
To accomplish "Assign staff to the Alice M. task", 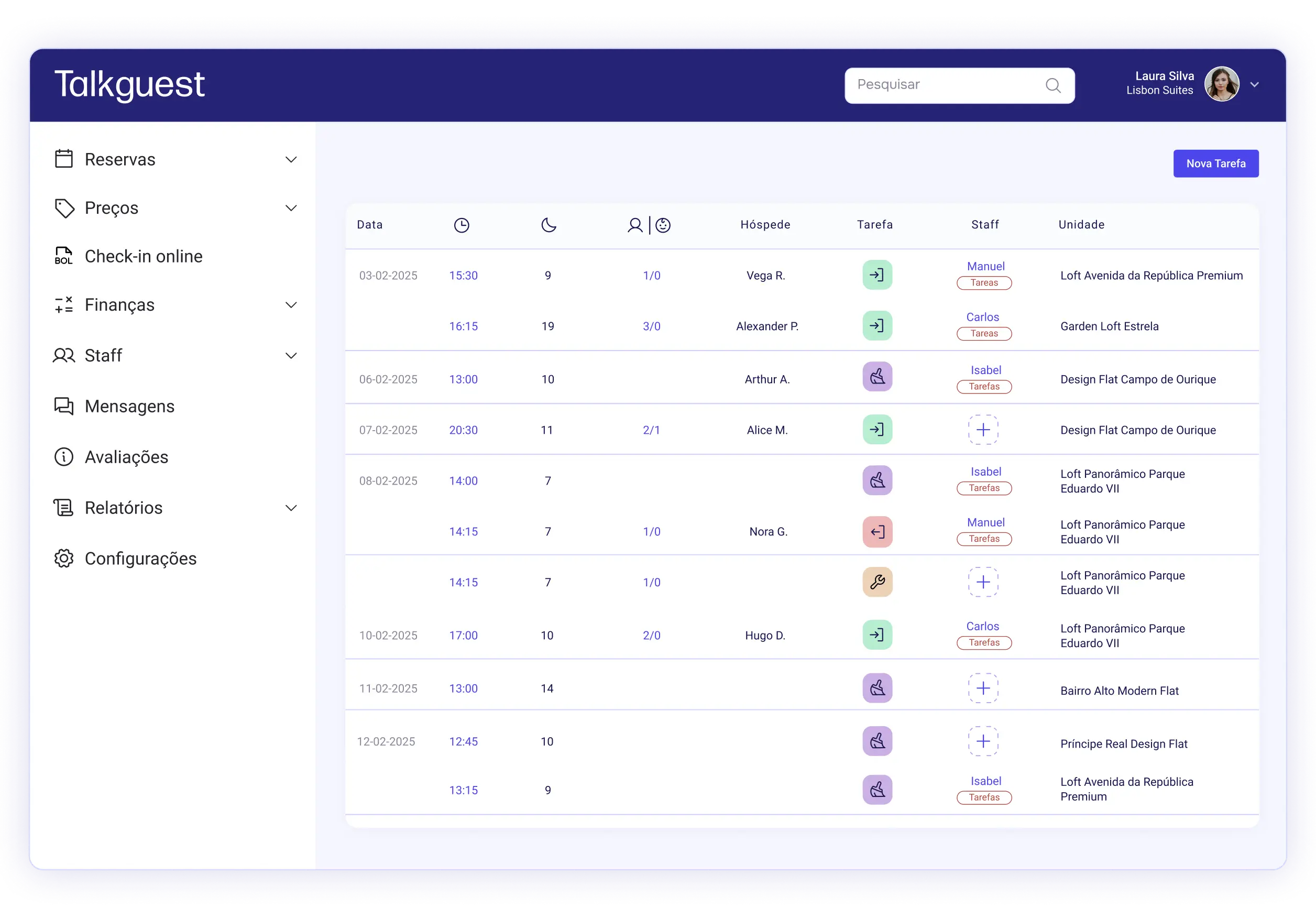I will (x=983, y=430).
